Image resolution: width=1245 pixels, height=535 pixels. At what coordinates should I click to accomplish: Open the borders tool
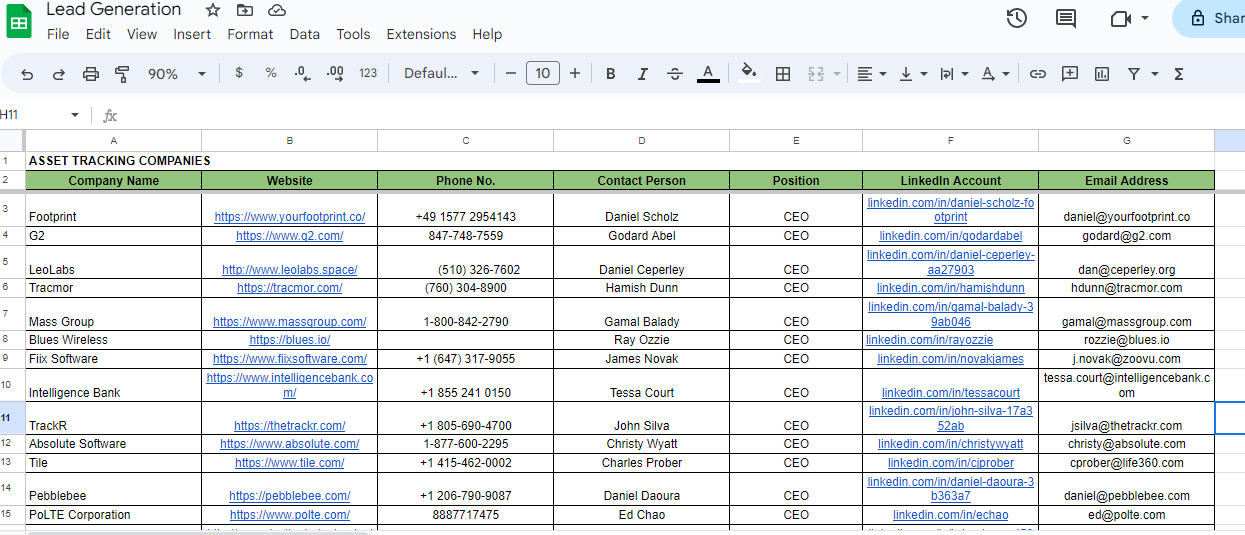783,74
